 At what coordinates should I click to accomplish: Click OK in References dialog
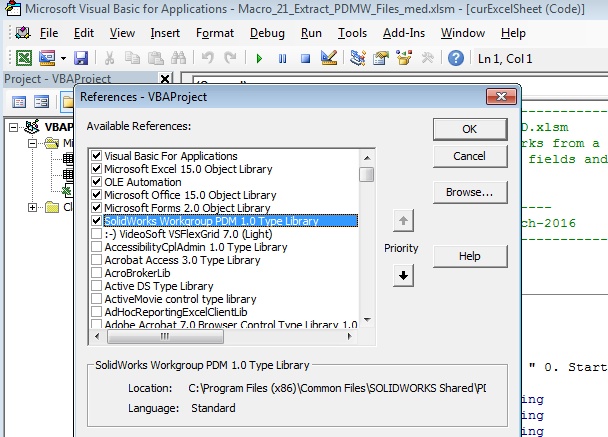[470, 129]
